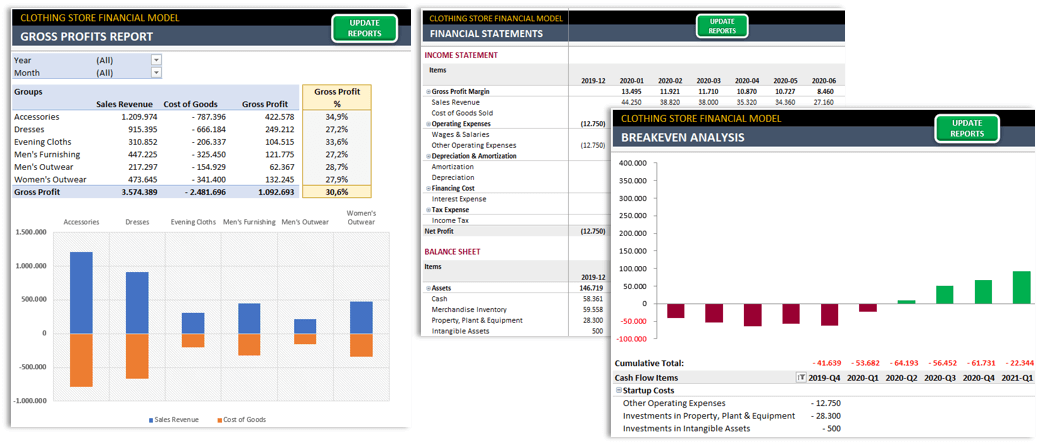The width and height of the screenshot is (1045, 443).
Task: Click the blue Women's Outwear revenue bar
Action: (x=361, y=317)
